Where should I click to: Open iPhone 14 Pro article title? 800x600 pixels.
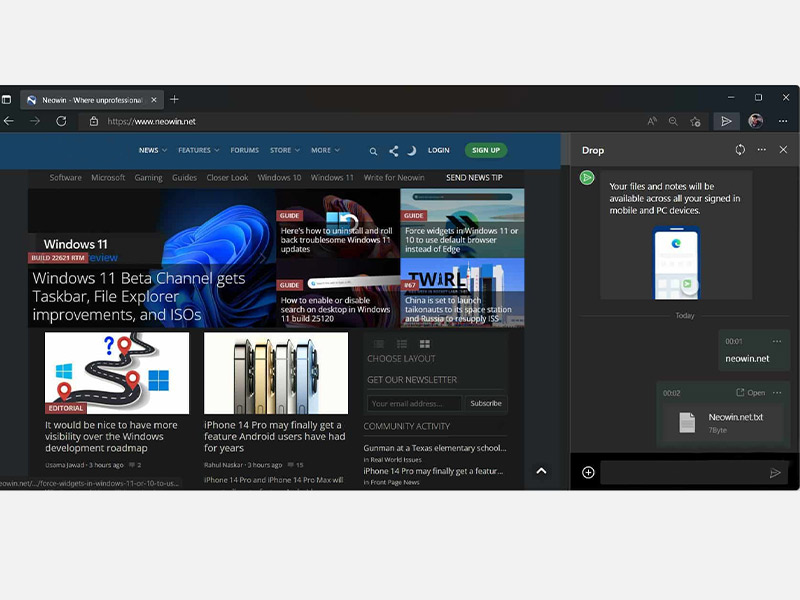(x=274, y=436)
